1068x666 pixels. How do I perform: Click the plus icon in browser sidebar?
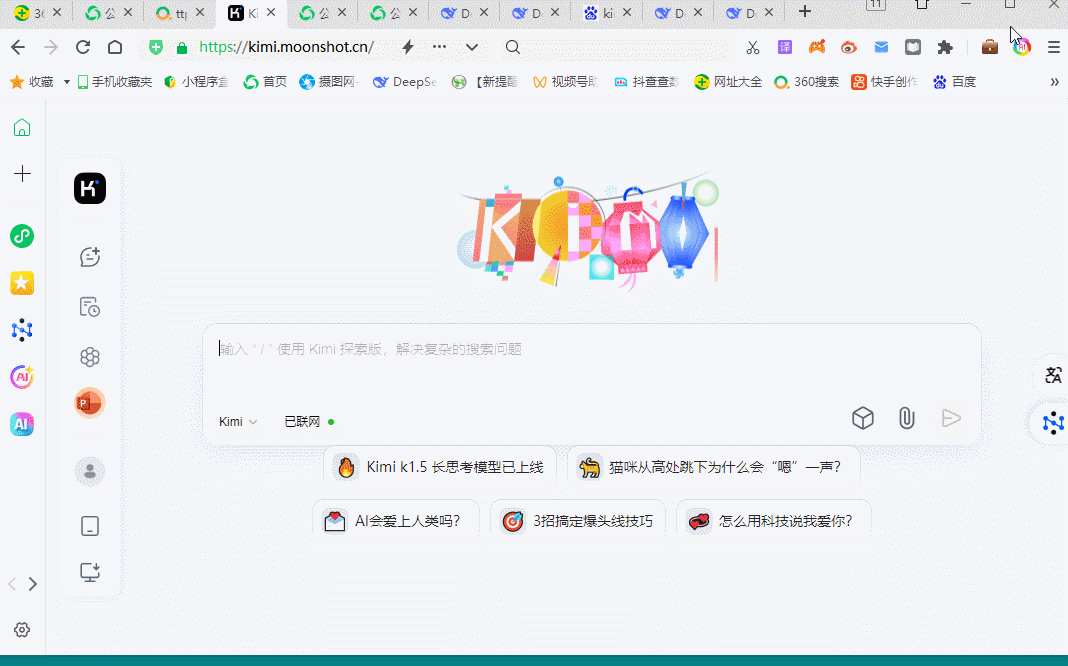point(22,174)
